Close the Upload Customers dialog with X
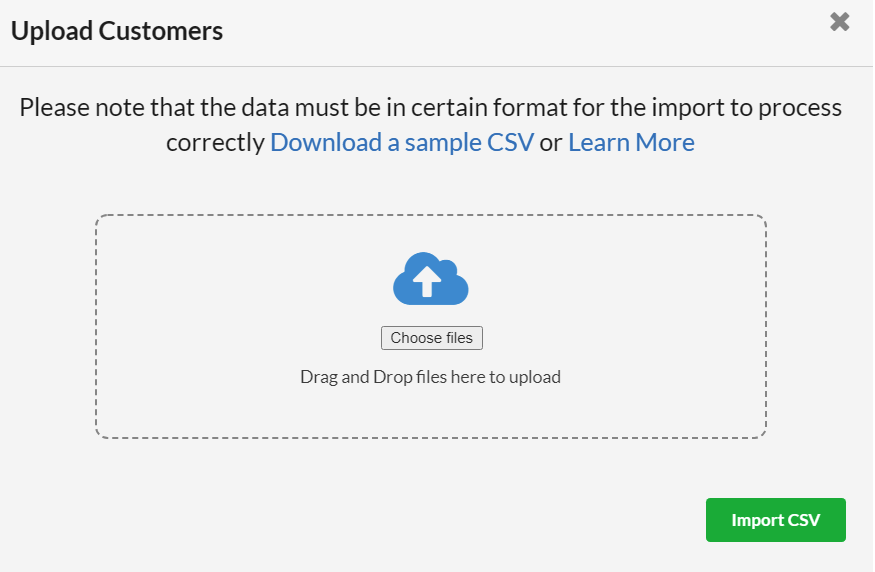The image size is (875, 572). 839,22
